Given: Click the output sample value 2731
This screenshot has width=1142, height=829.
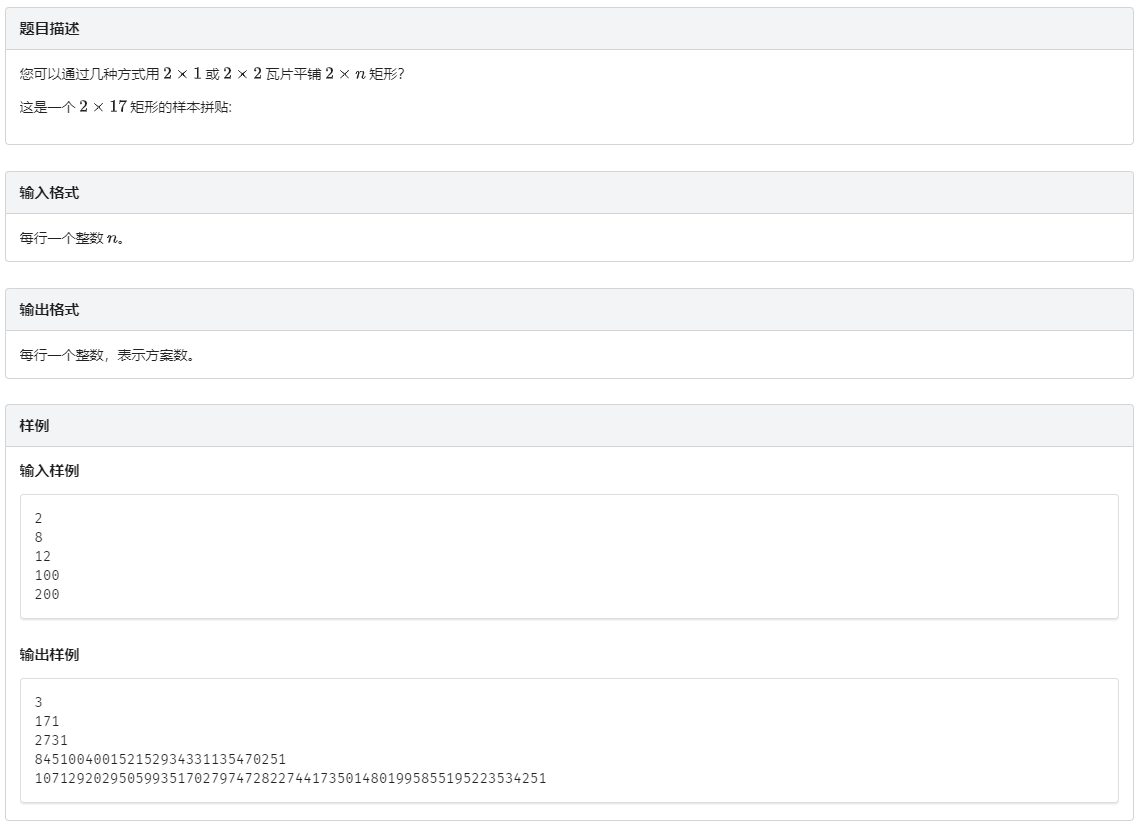Looking at the screenshot, I should point(51,740).
